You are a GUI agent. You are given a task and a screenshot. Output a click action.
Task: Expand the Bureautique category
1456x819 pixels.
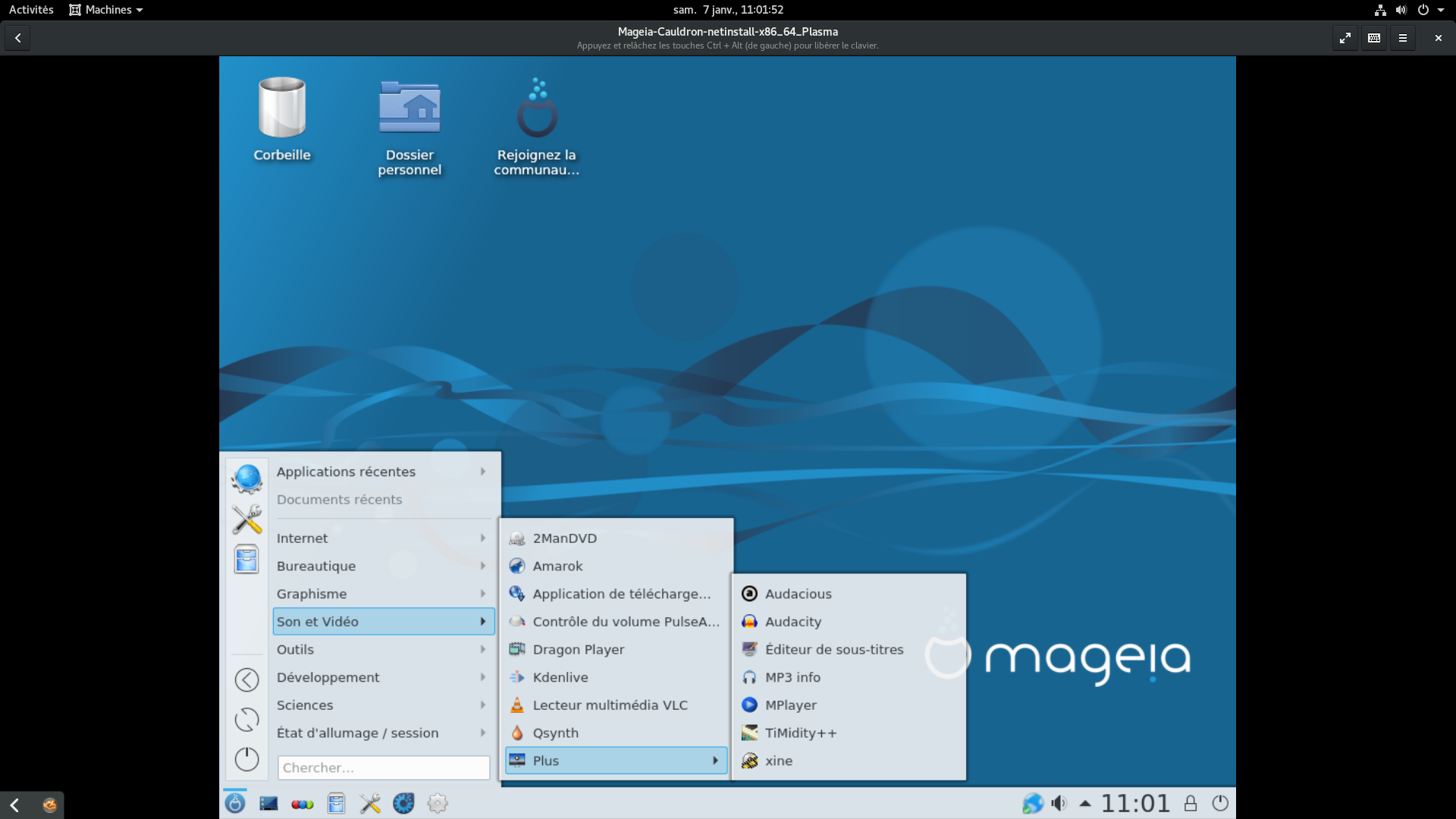(383, 566)
